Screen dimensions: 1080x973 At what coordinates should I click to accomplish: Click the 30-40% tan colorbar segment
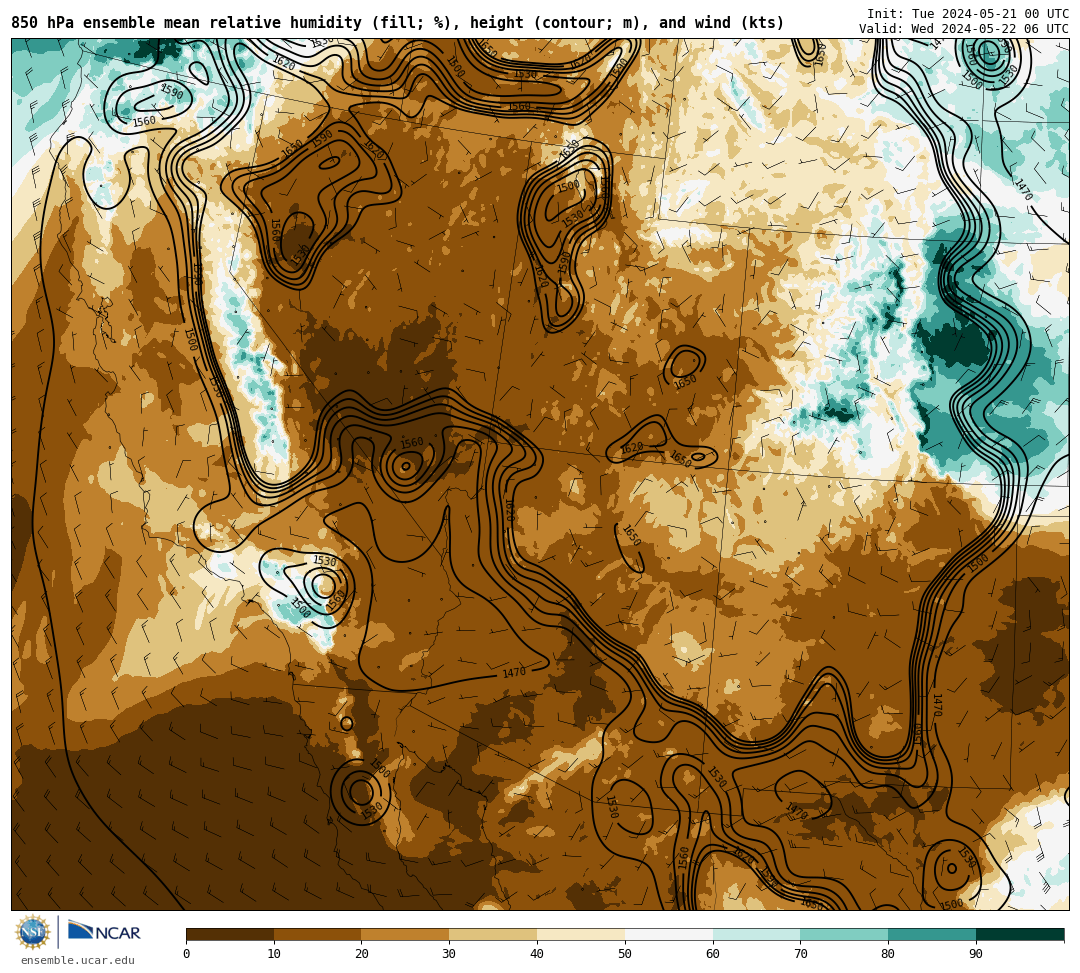pos(493,934)
